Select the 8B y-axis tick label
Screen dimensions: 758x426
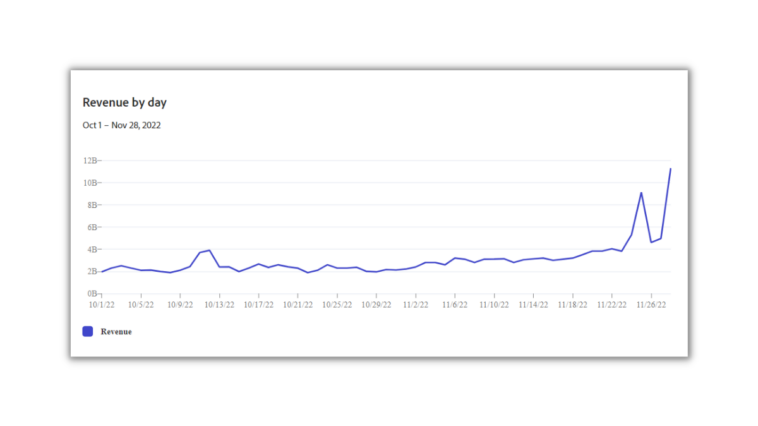pyautogui.click(x=92, y=205)
